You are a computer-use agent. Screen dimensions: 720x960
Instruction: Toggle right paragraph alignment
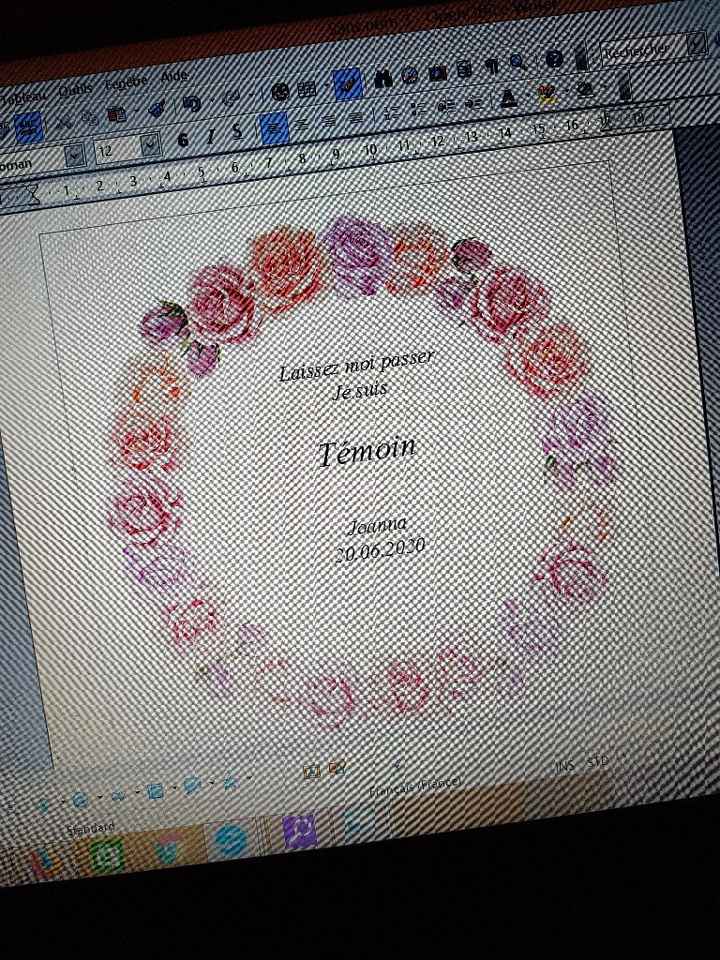(328, 120)
